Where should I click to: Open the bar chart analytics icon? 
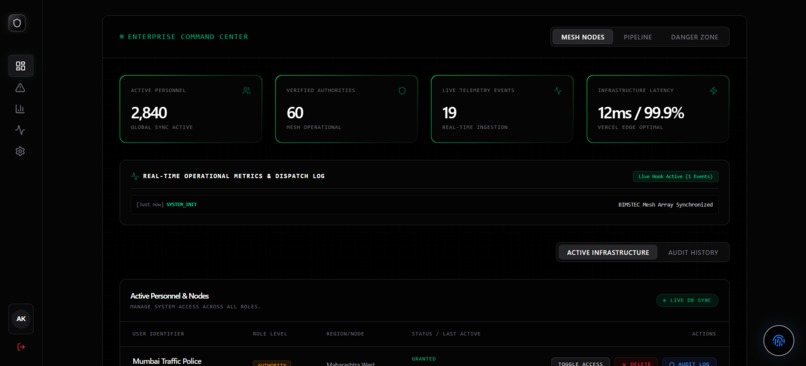(x=20, y=108)
